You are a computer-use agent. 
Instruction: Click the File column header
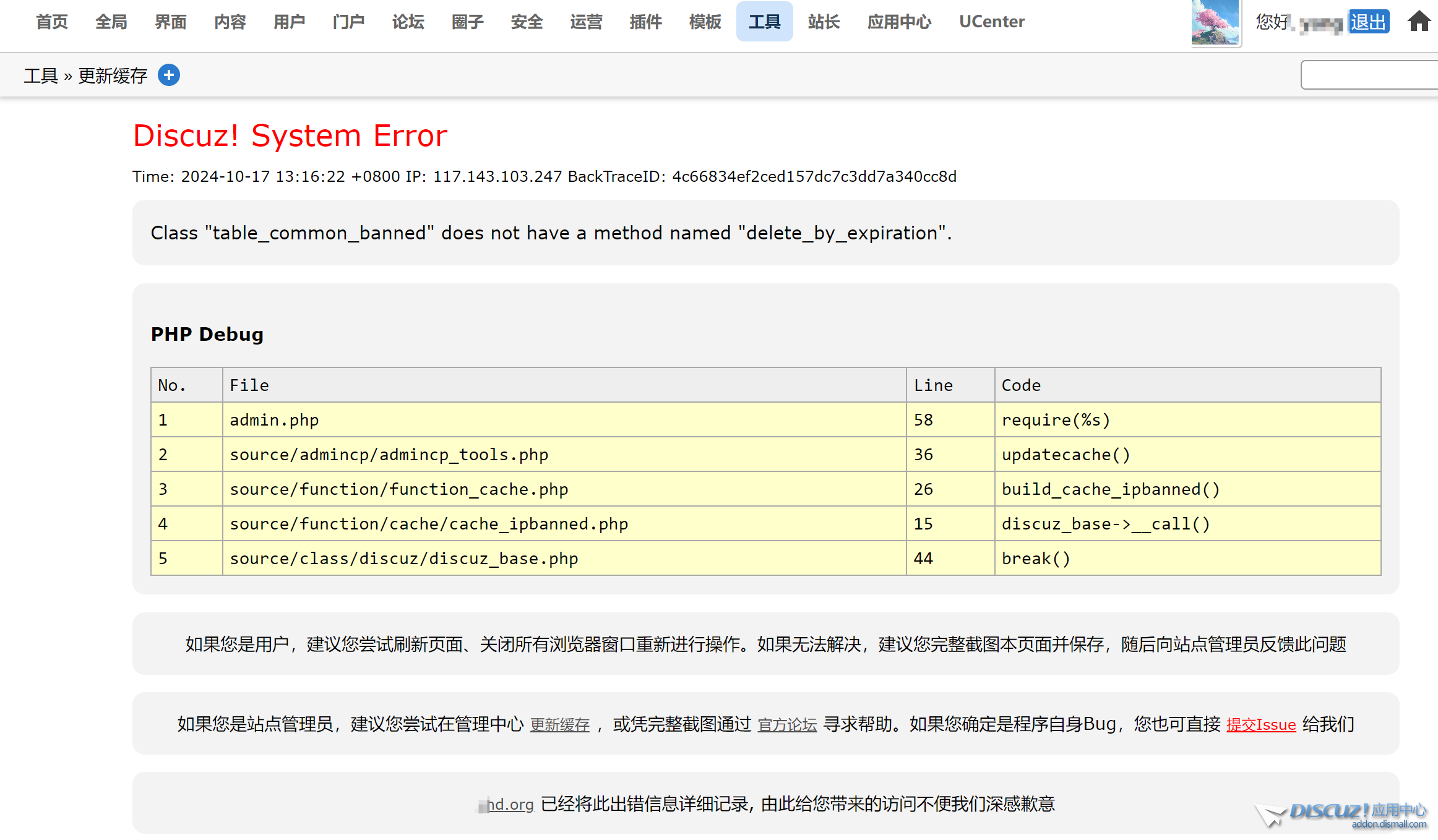click(564, 385)
